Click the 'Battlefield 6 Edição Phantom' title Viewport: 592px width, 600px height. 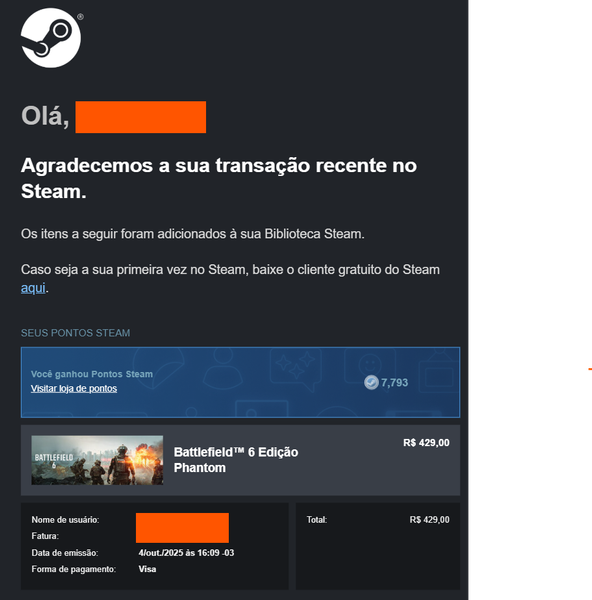pos(236,460)
